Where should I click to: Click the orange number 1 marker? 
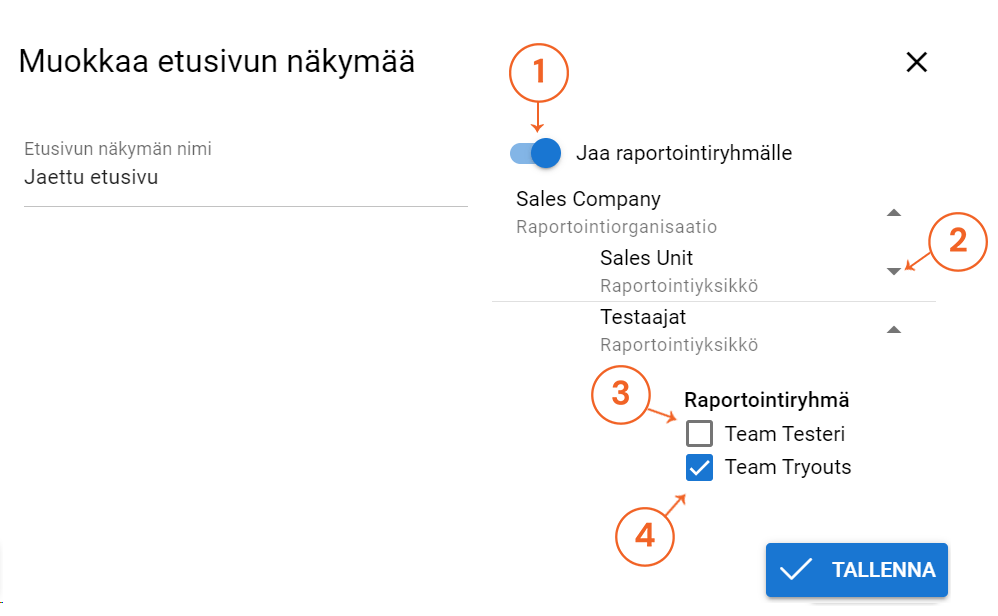(x=538, y=72)
